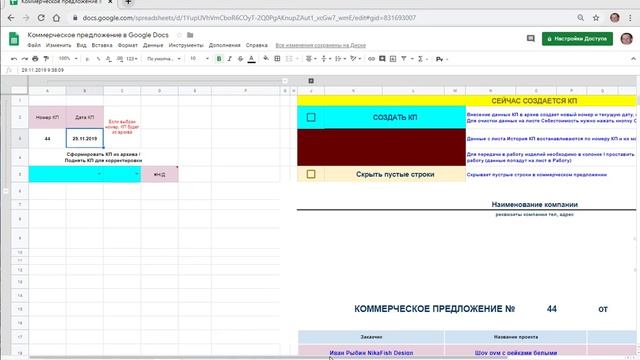Increase decimal places icon
The height and width of the screenshot is (360, 640).
119,59
